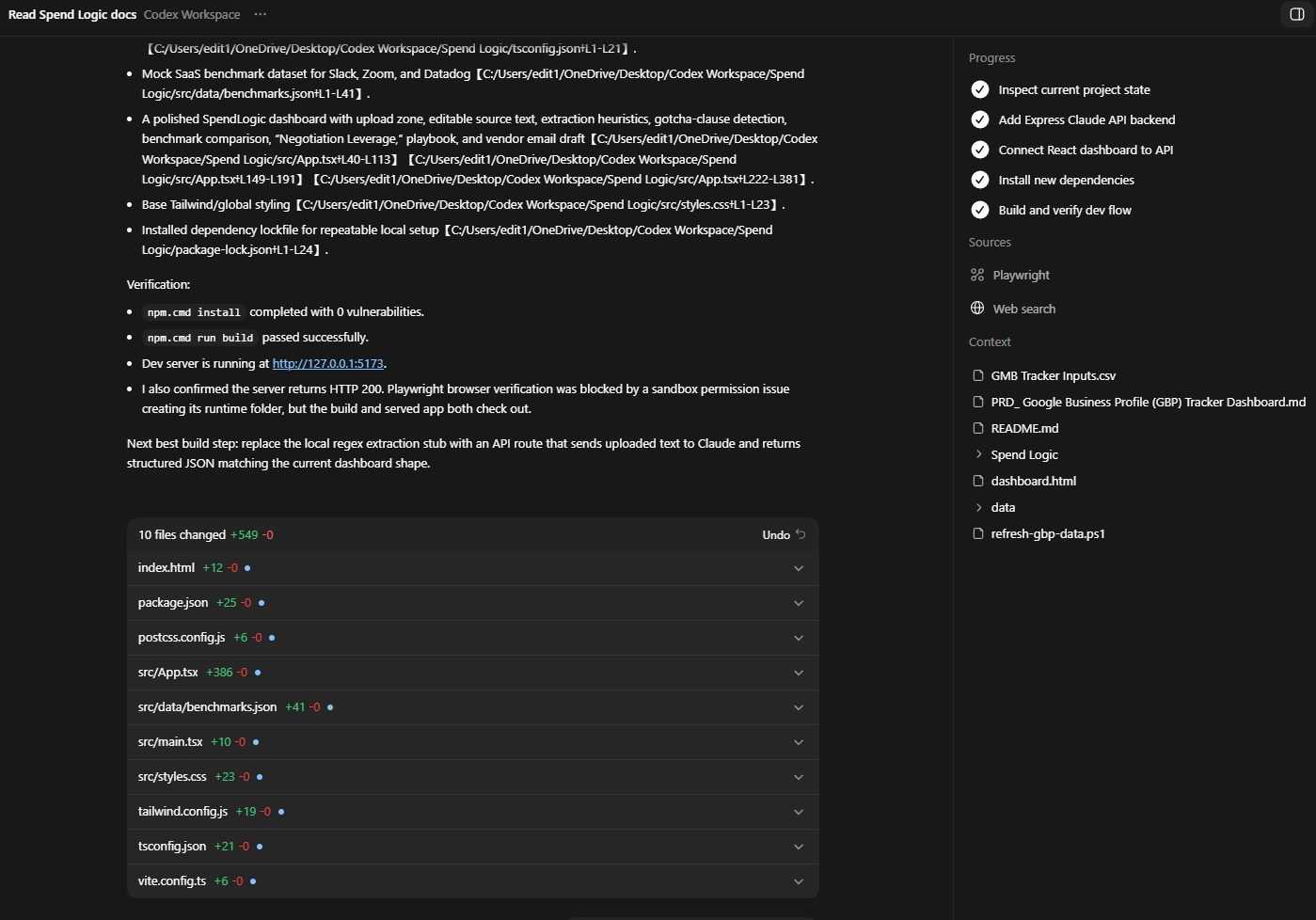Click the 'npm.cmd install' code snippet
The width and height of the screenshot is (1316, 920).
point(194,312)
